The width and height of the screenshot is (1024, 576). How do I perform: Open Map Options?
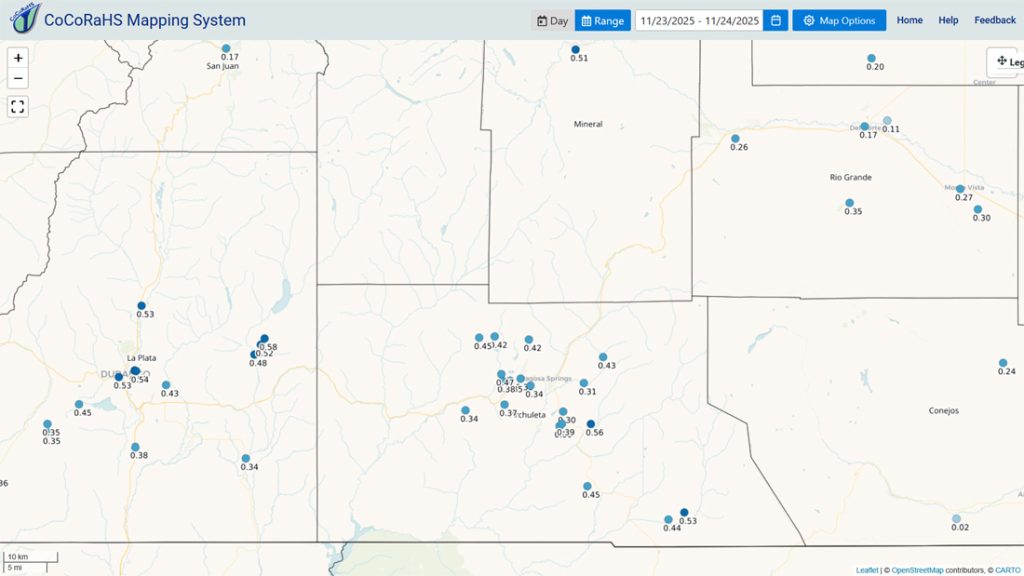[839, 20]
